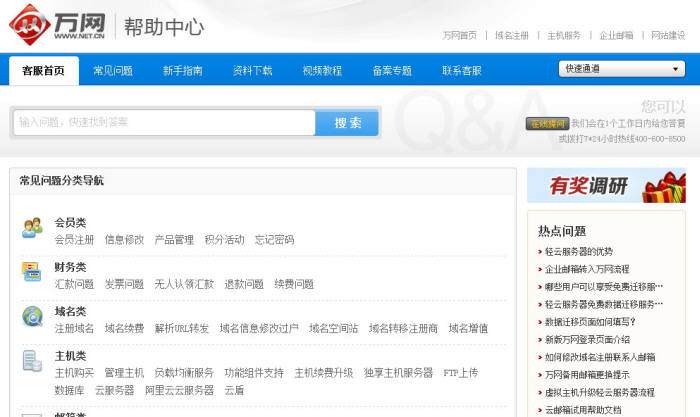Open the 域名空间站 link
Image resolution: width=700 pixels, height=417 pixels.
[x=333, y=329]
